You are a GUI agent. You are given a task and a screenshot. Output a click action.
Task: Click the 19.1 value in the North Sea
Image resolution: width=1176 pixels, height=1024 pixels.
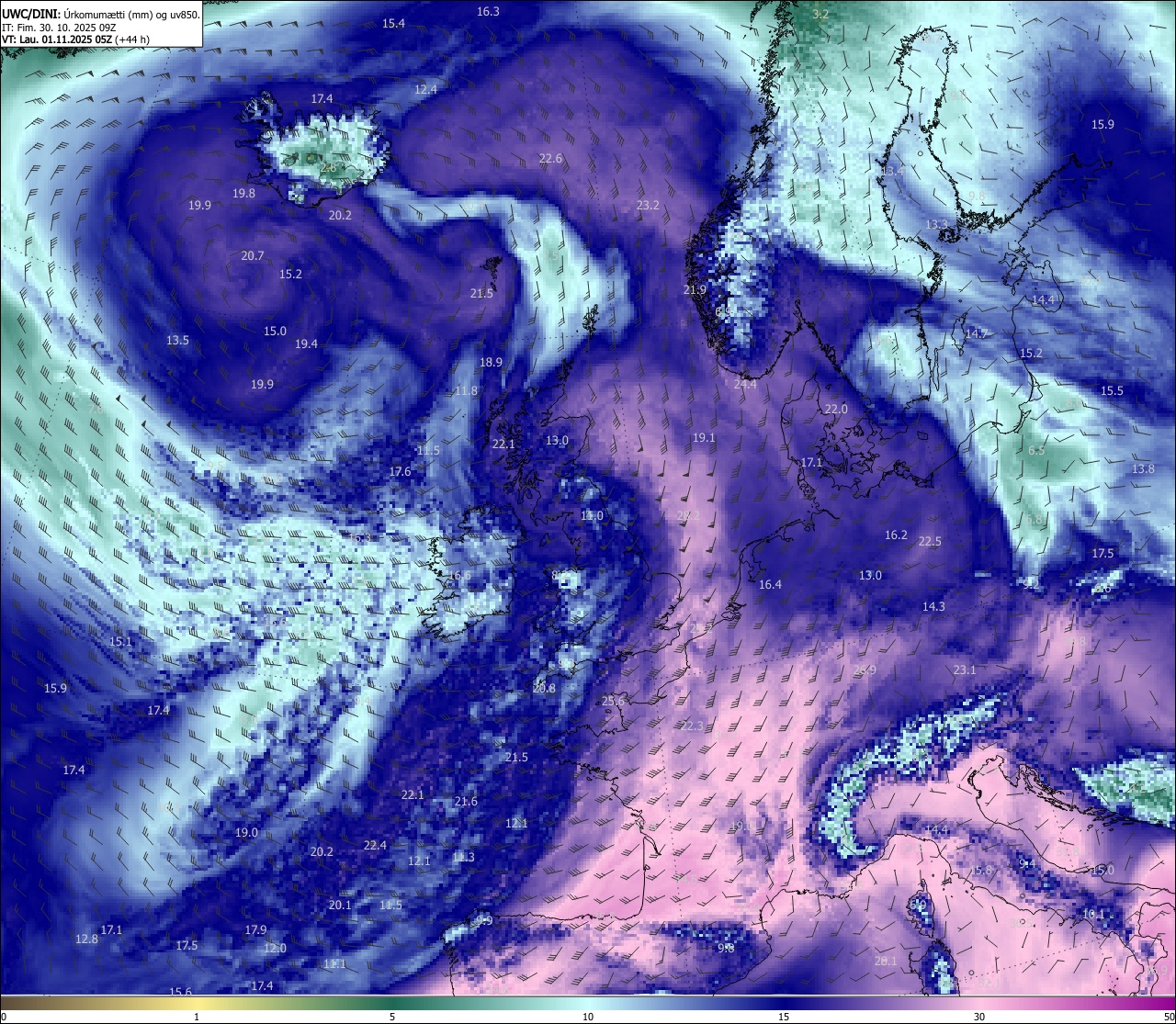704,439
